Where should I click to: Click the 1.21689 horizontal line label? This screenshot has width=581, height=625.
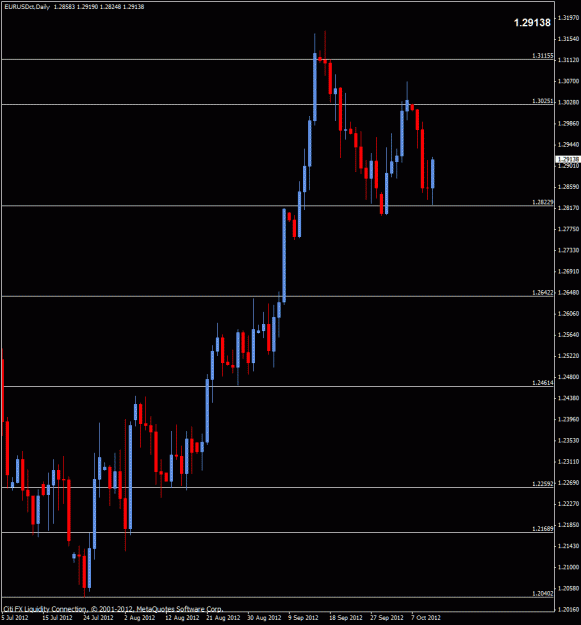click(543, 529)
